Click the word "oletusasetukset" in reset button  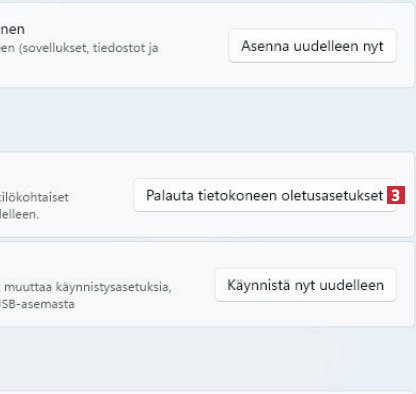click(332, 195)
